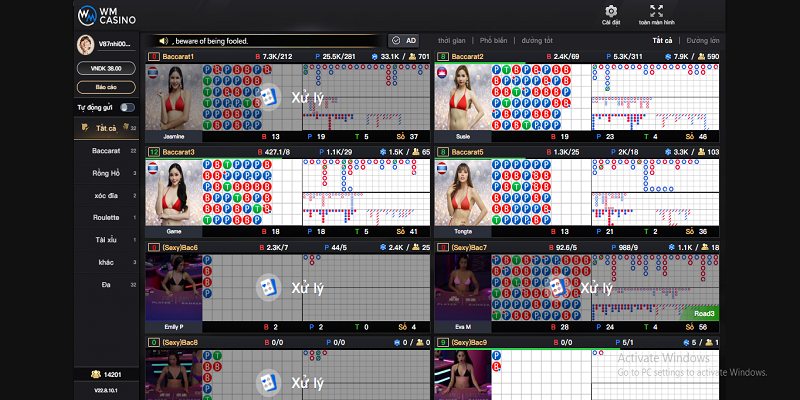Click the scrolling announcement text bar
This screenshot has height=400, width=800.
pyautogui.click(x=265, y=41)
